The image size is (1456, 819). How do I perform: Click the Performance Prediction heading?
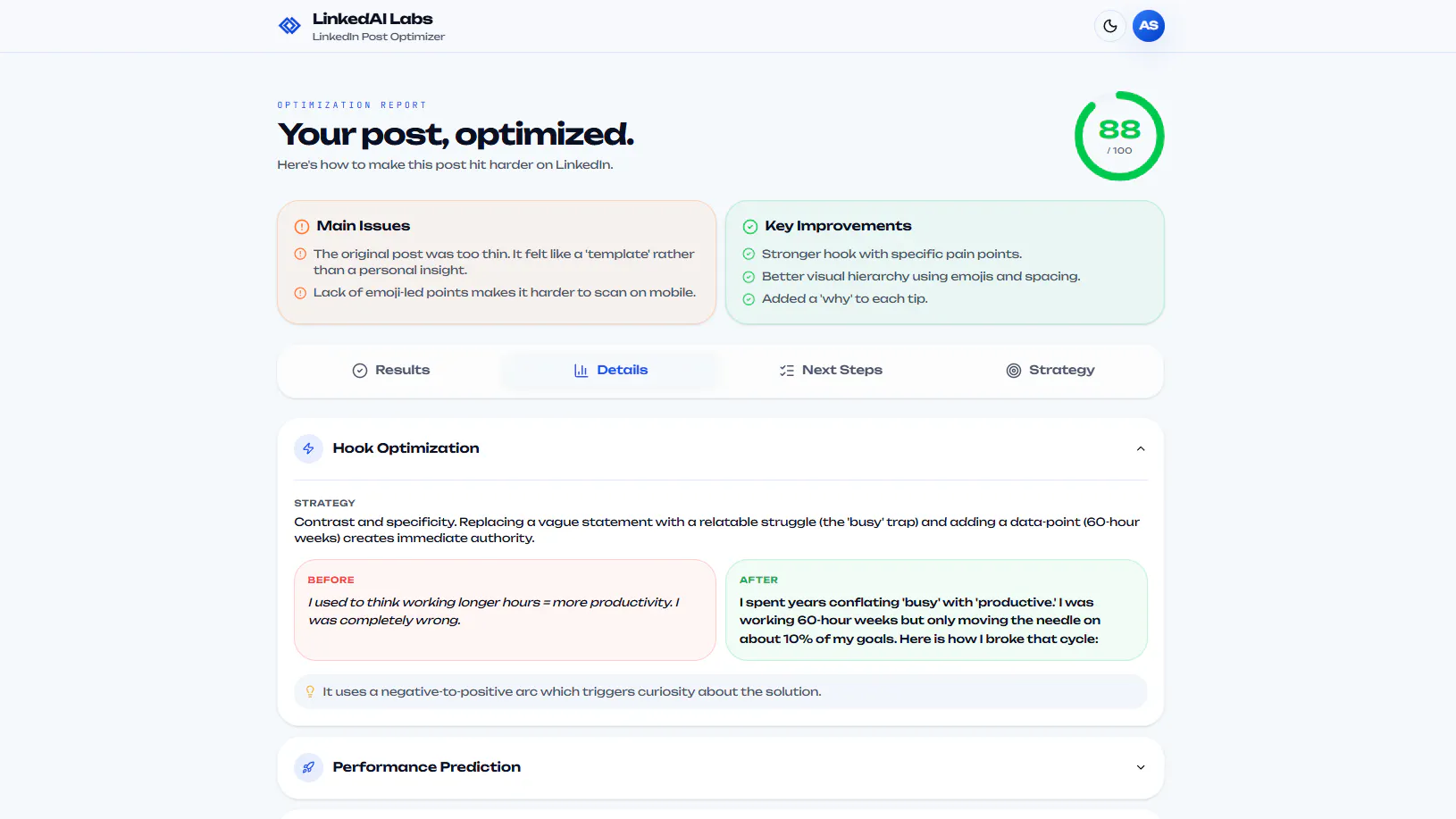pyautogui.click(x=426, y=767)
